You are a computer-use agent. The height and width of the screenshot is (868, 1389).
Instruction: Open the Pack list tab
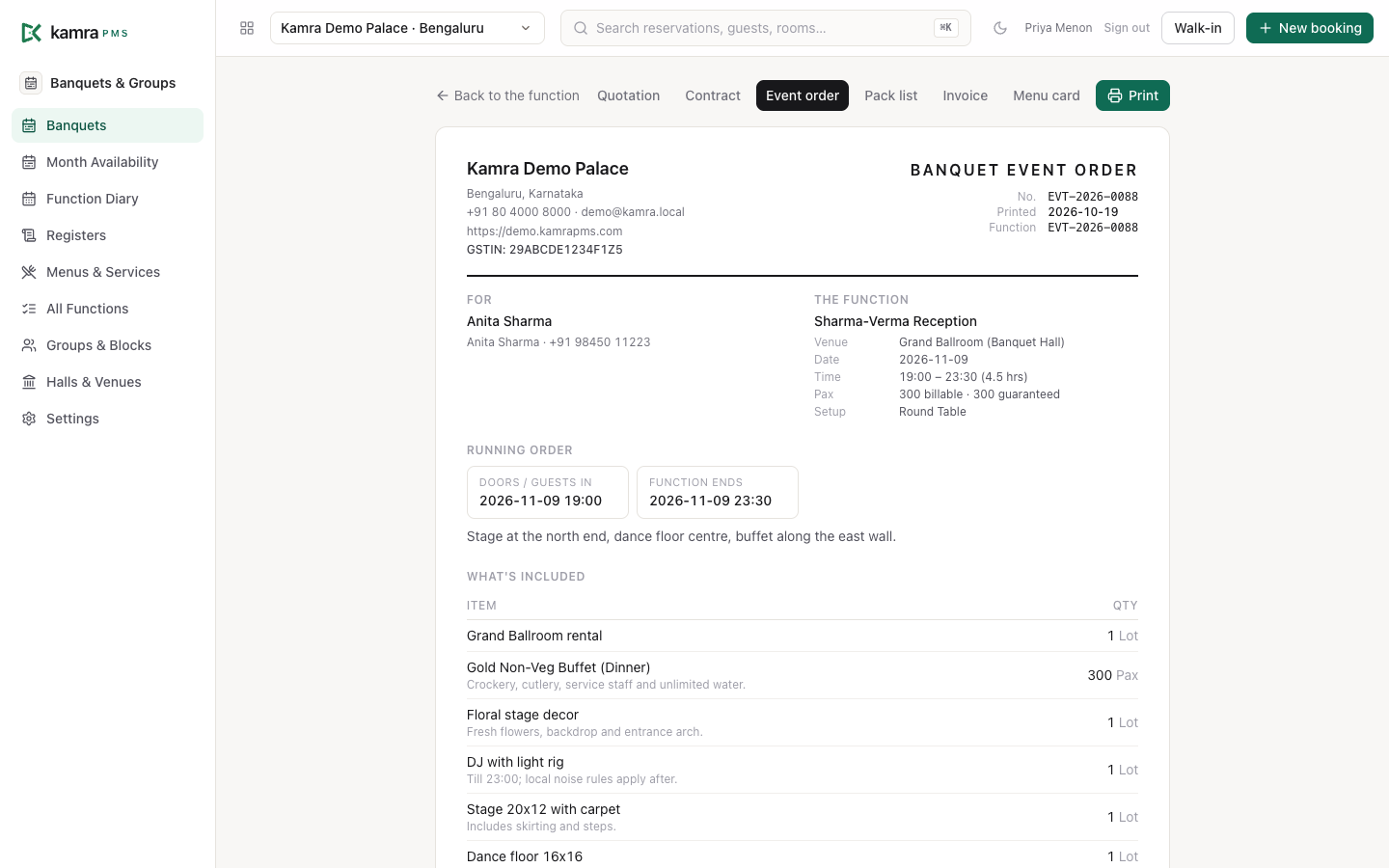891,95
